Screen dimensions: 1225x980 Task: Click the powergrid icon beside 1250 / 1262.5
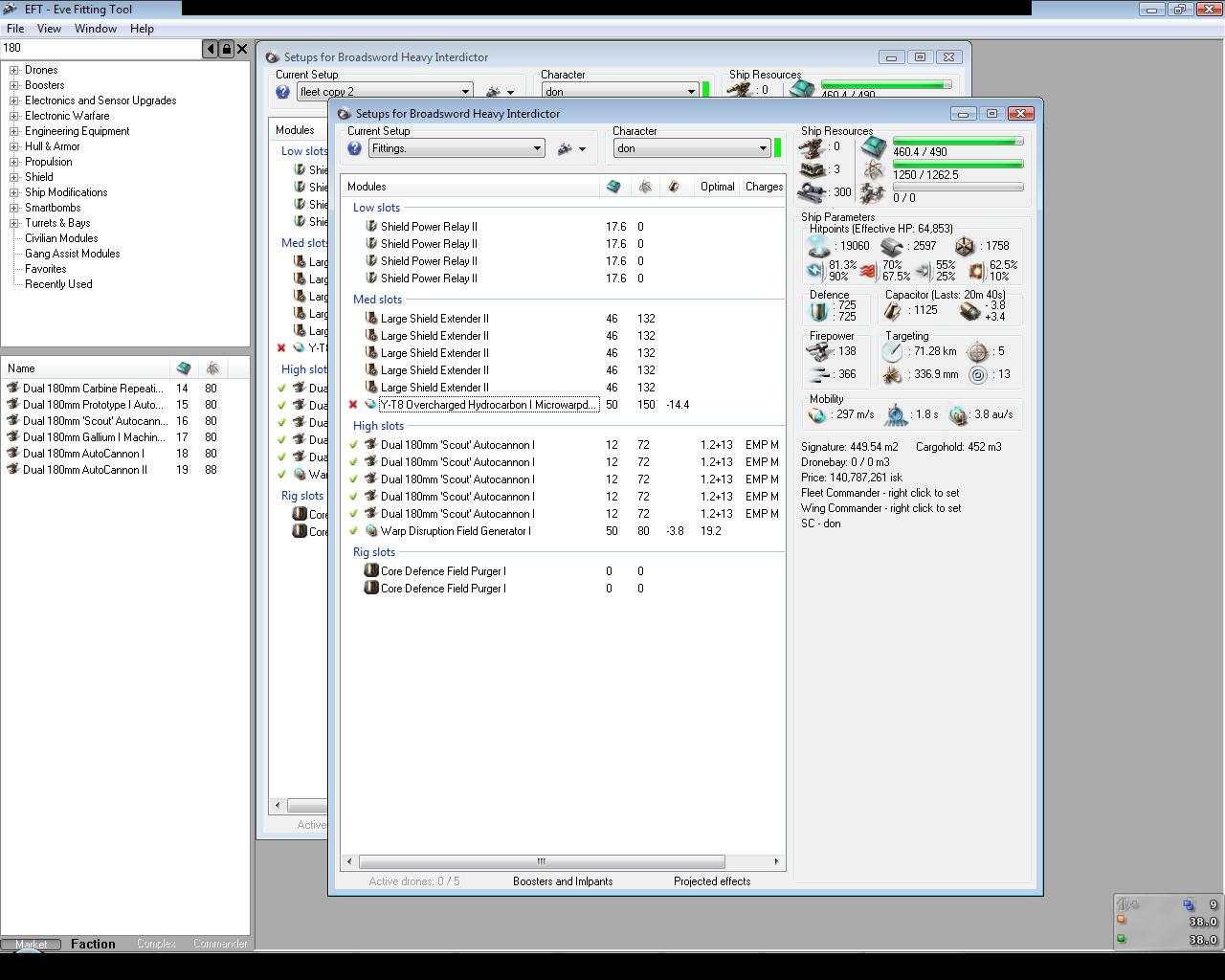click(874, 170)
